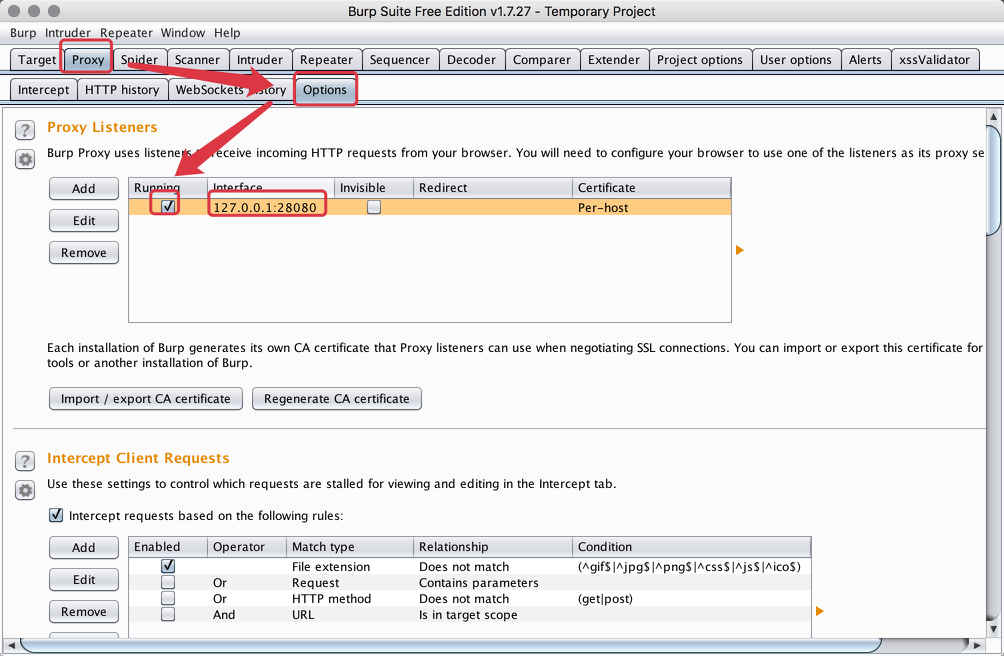Screen dimensions: 1004x656
Task: Click the vertical scrollbar up arrow
Action: 993,116
